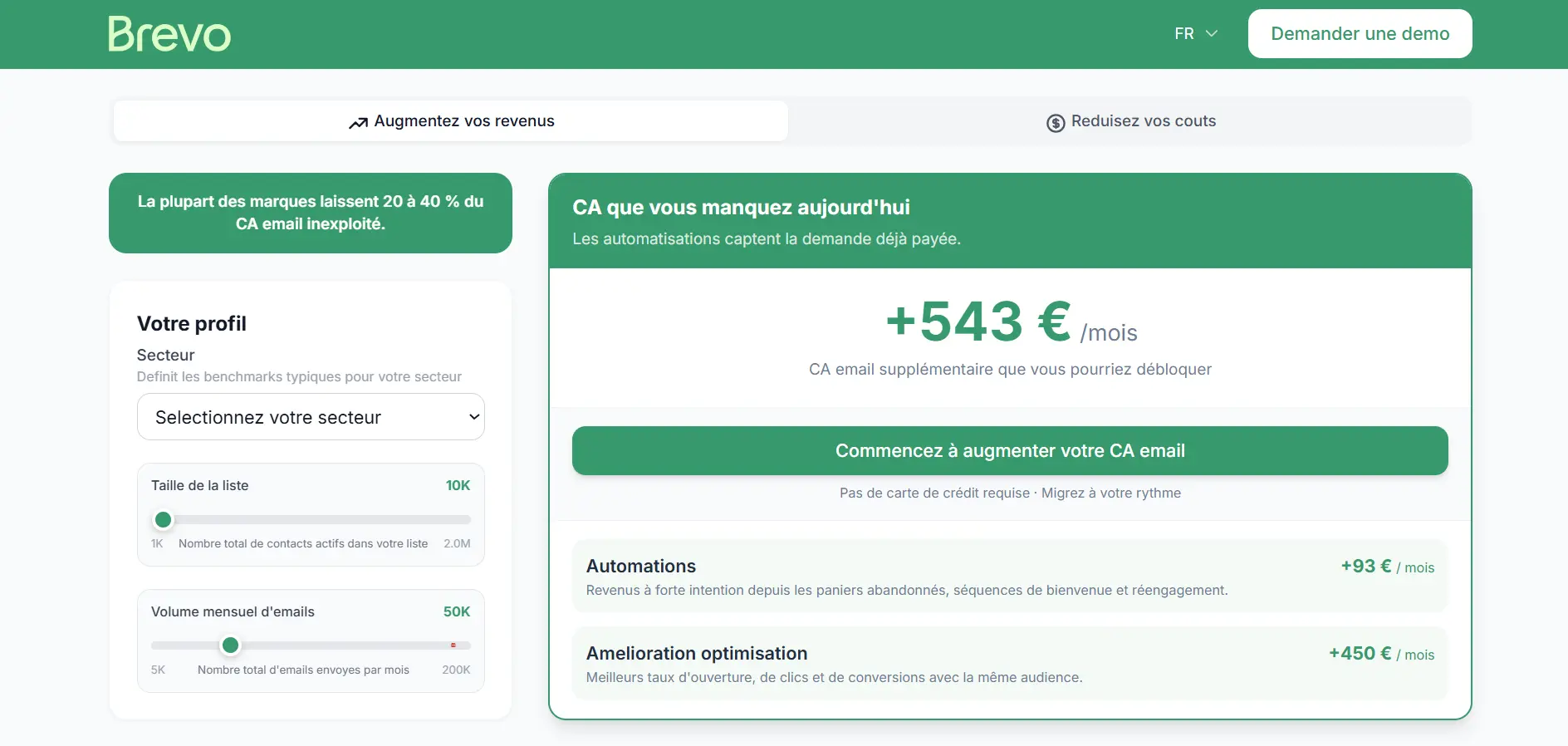Click the Brevo logo
Screen dimensions: 1568x746
click(x=169, y=33)
